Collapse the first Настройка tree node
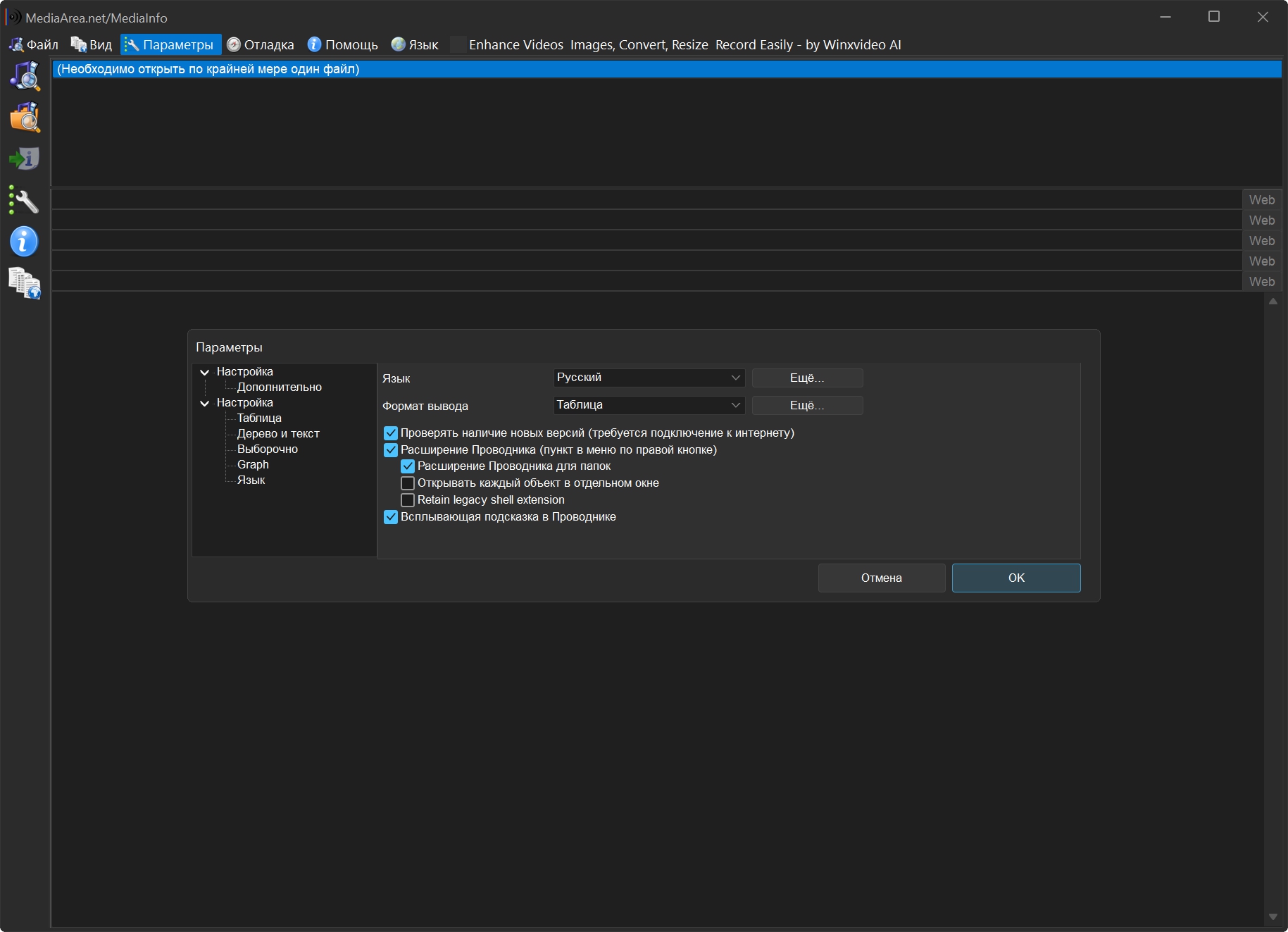The width and height of the screenshot is (1288, 932). (204, 372)
